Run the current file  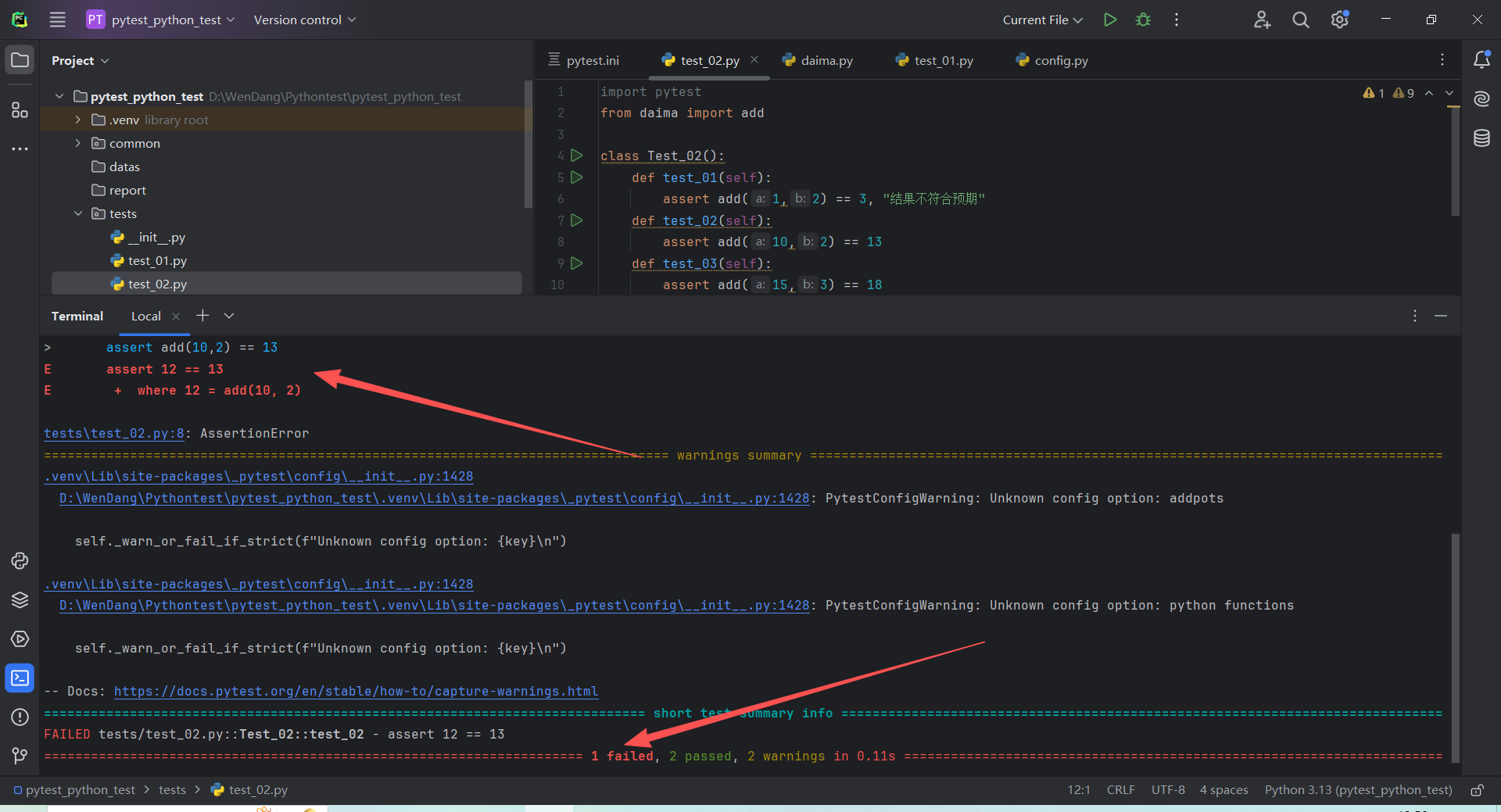(1109, 20)
